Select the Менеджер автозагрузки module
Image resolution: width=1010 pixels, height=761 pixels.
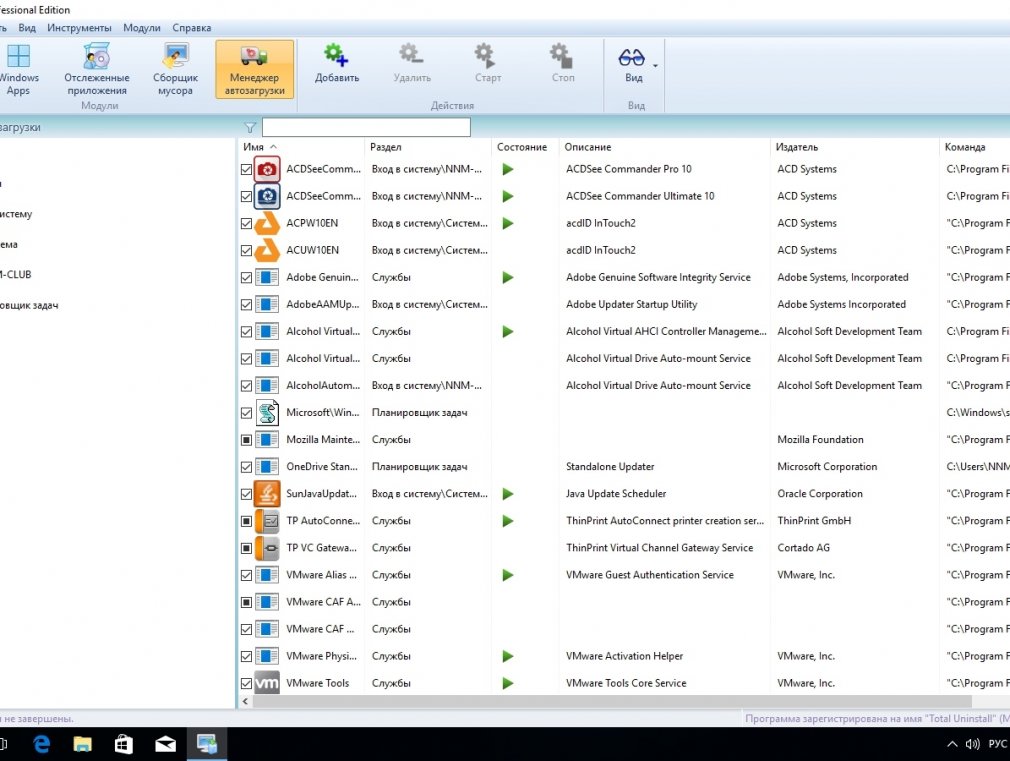click(x=254, y=70)
